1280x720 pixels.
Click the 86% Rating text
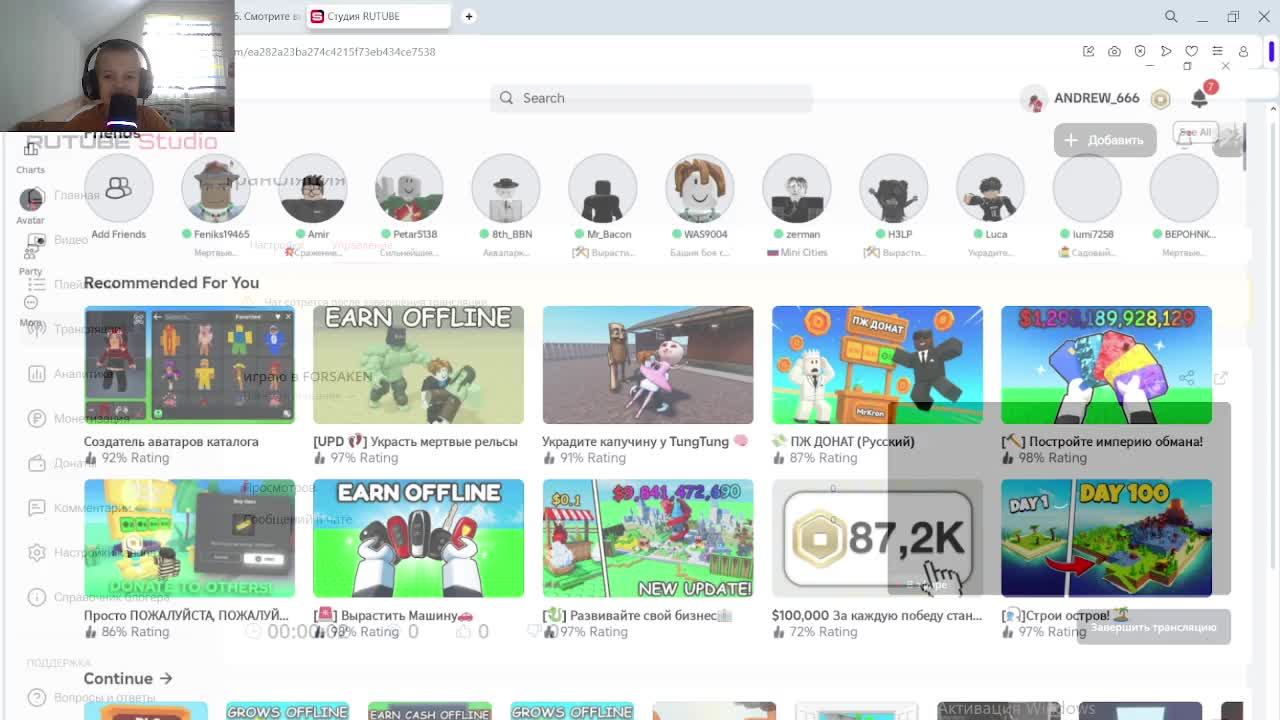(135, 632)
